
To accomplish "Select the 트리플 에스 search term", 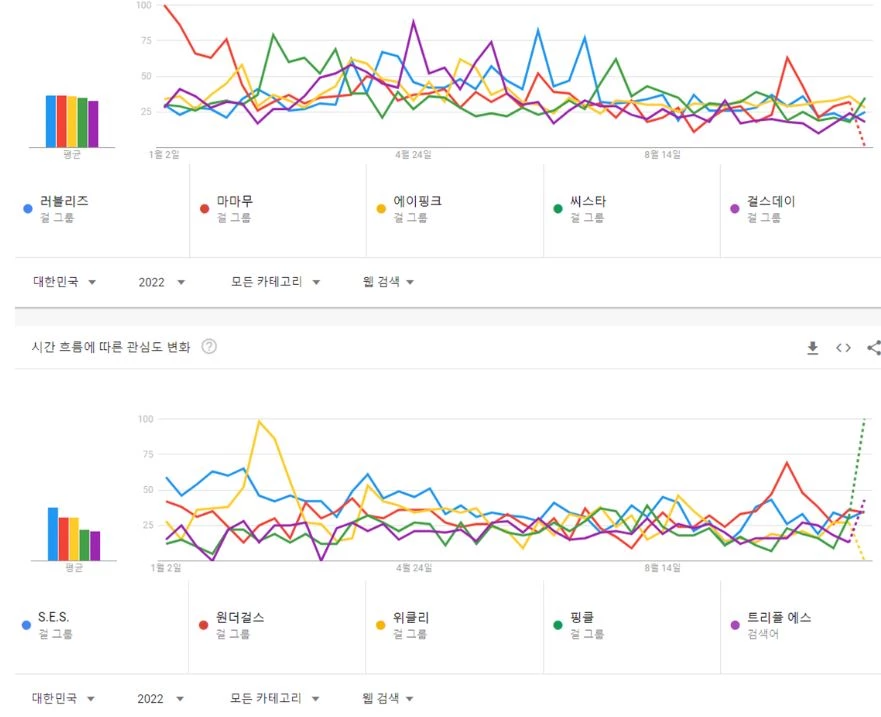I will point(779,618).
